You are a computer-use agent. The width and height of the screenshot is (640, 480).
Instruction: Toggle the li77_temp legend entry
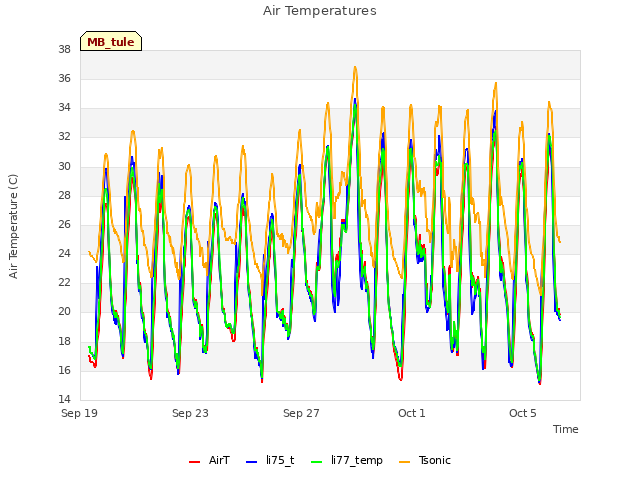(347, 460)
